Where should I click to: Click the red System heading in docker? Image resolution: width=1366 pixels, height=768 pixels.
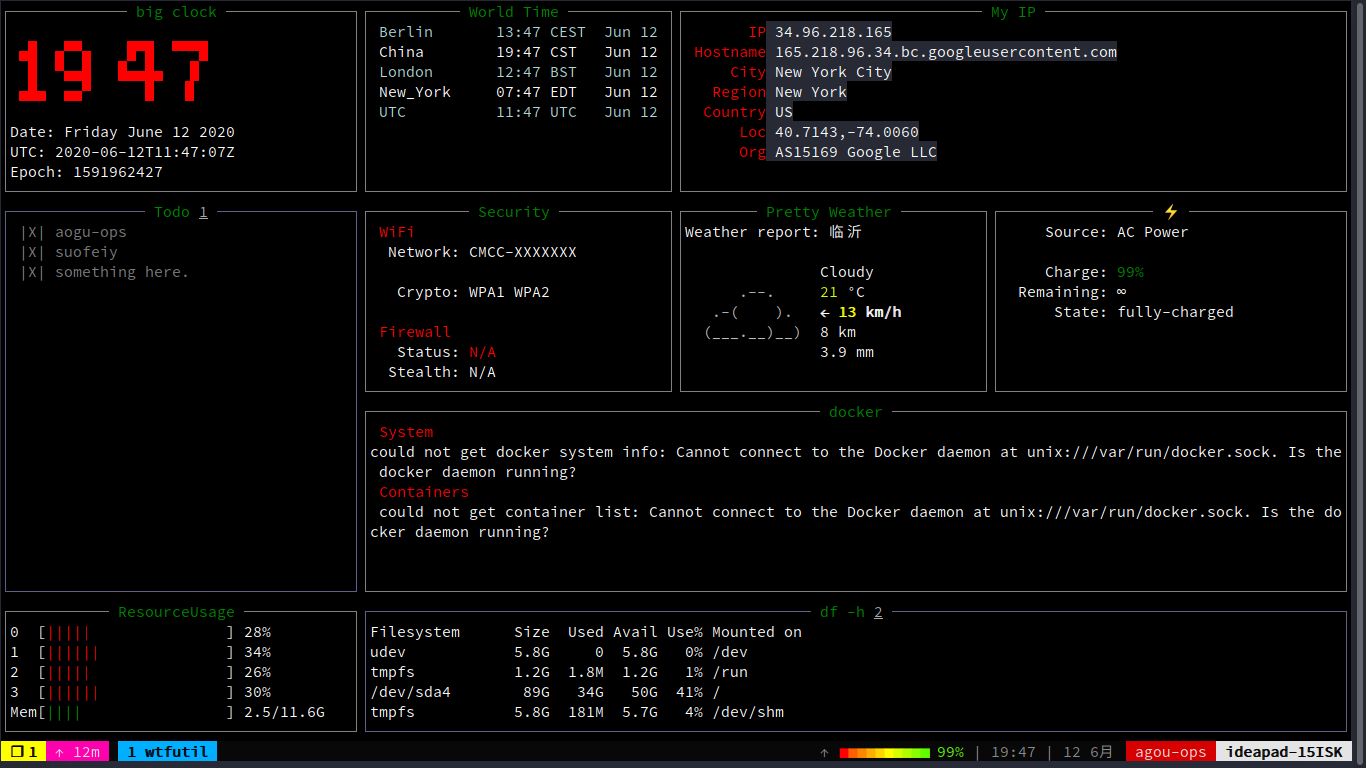tap(406, 432)
